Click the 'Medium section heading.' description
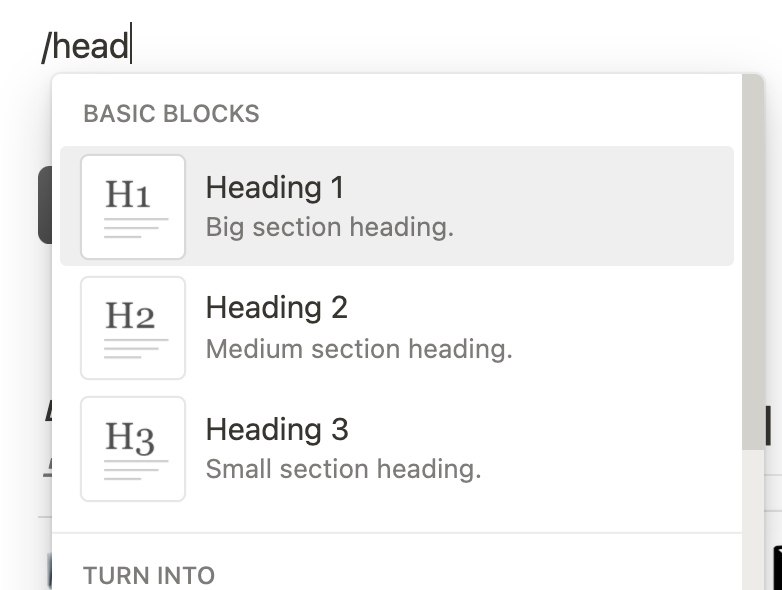This screenshot has height=590, width=782. (359, 349)
